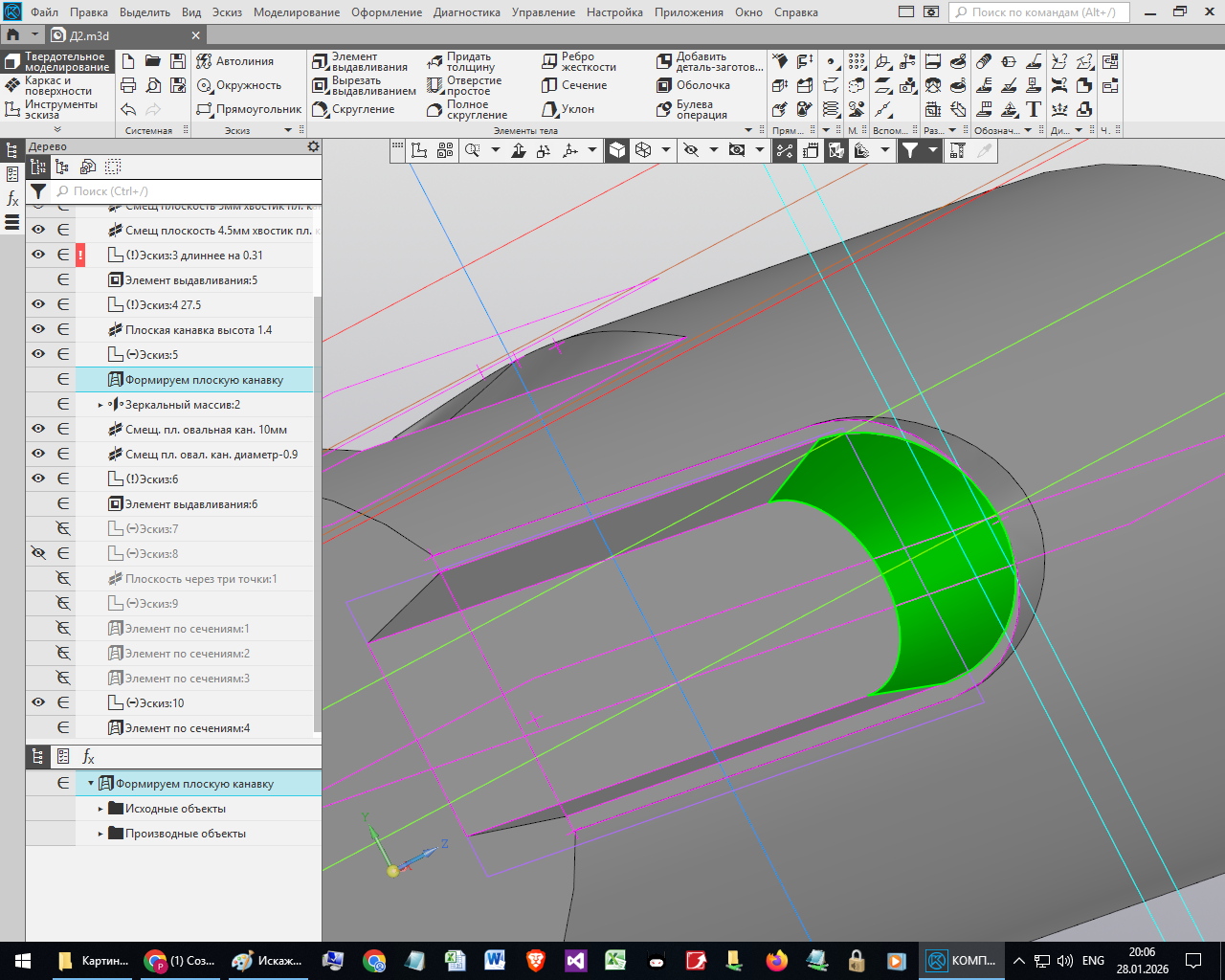Open the Диагностика menu
Screen dimensions: 1225x980
coord(466,12)
